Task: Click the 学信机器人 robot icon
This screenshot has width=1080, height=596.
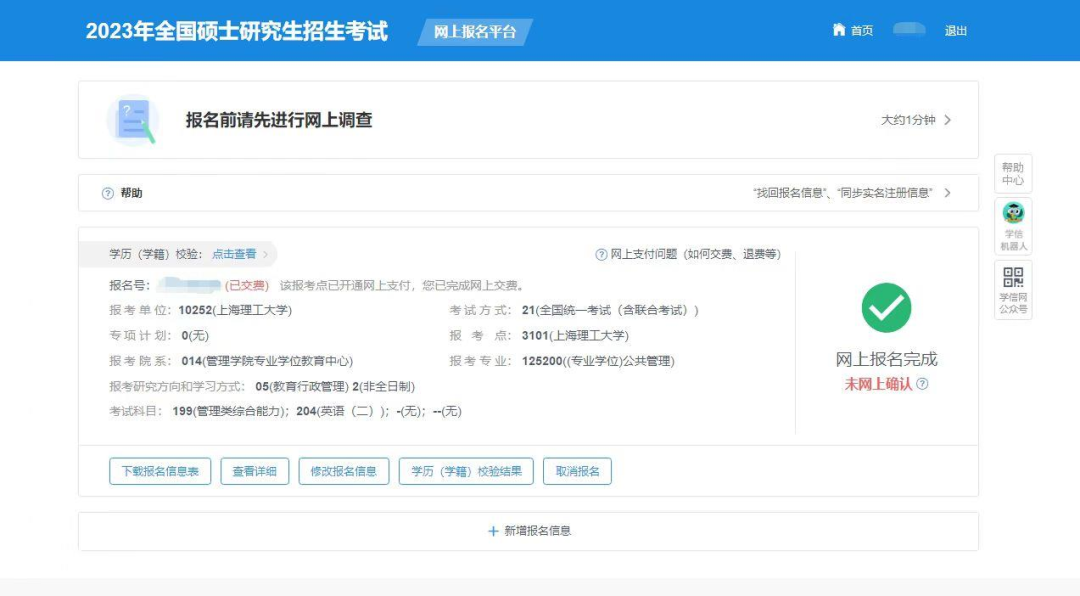Action: pos(1013,213)
